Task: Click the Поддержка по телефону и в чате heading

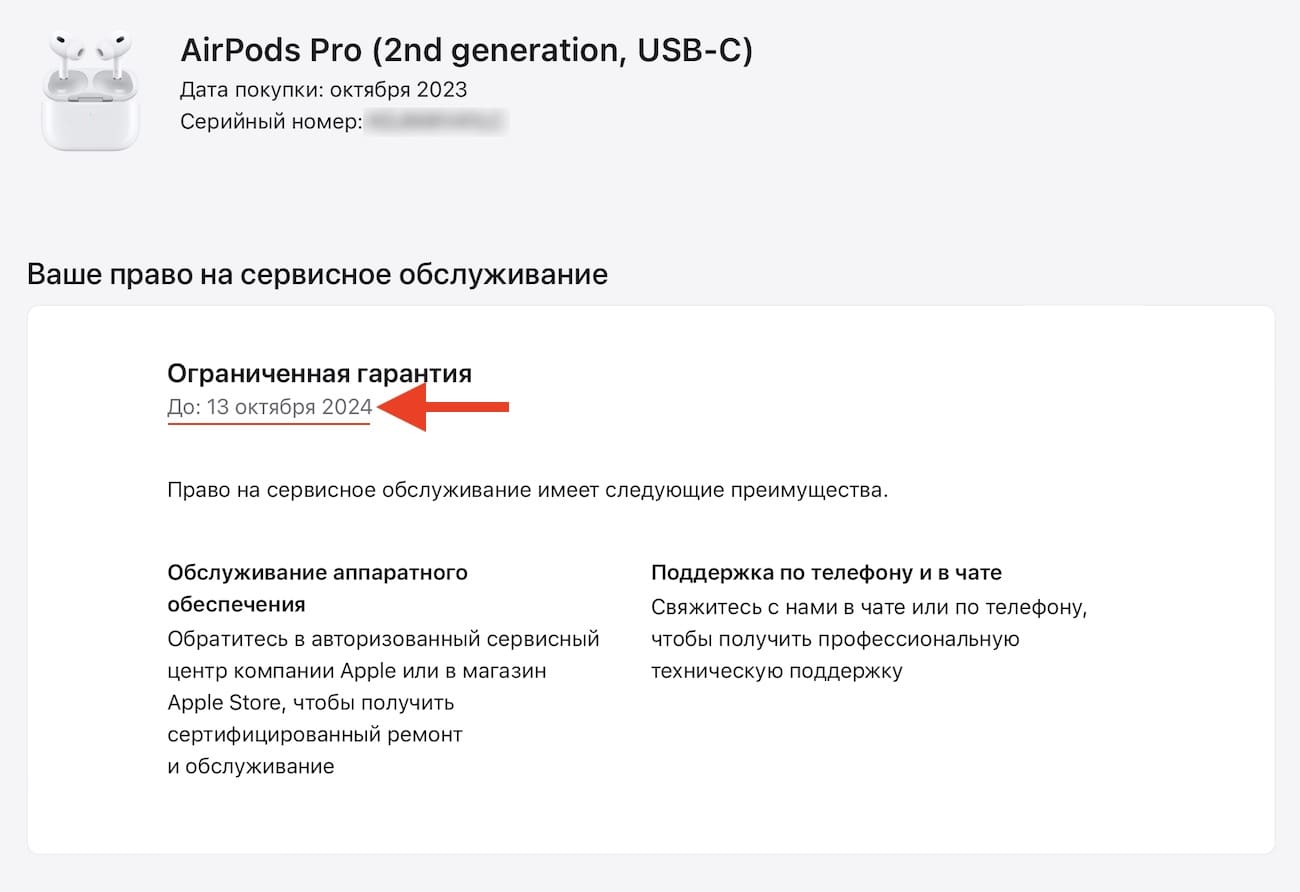Action: [x=826, y=572]
